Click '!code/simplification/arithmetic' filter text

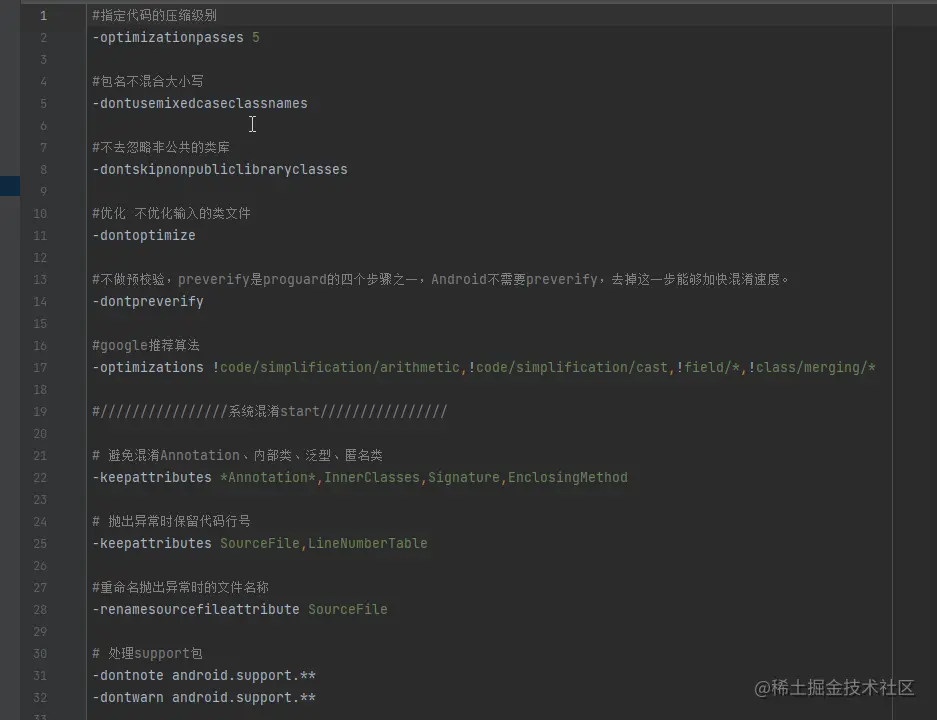336,367
